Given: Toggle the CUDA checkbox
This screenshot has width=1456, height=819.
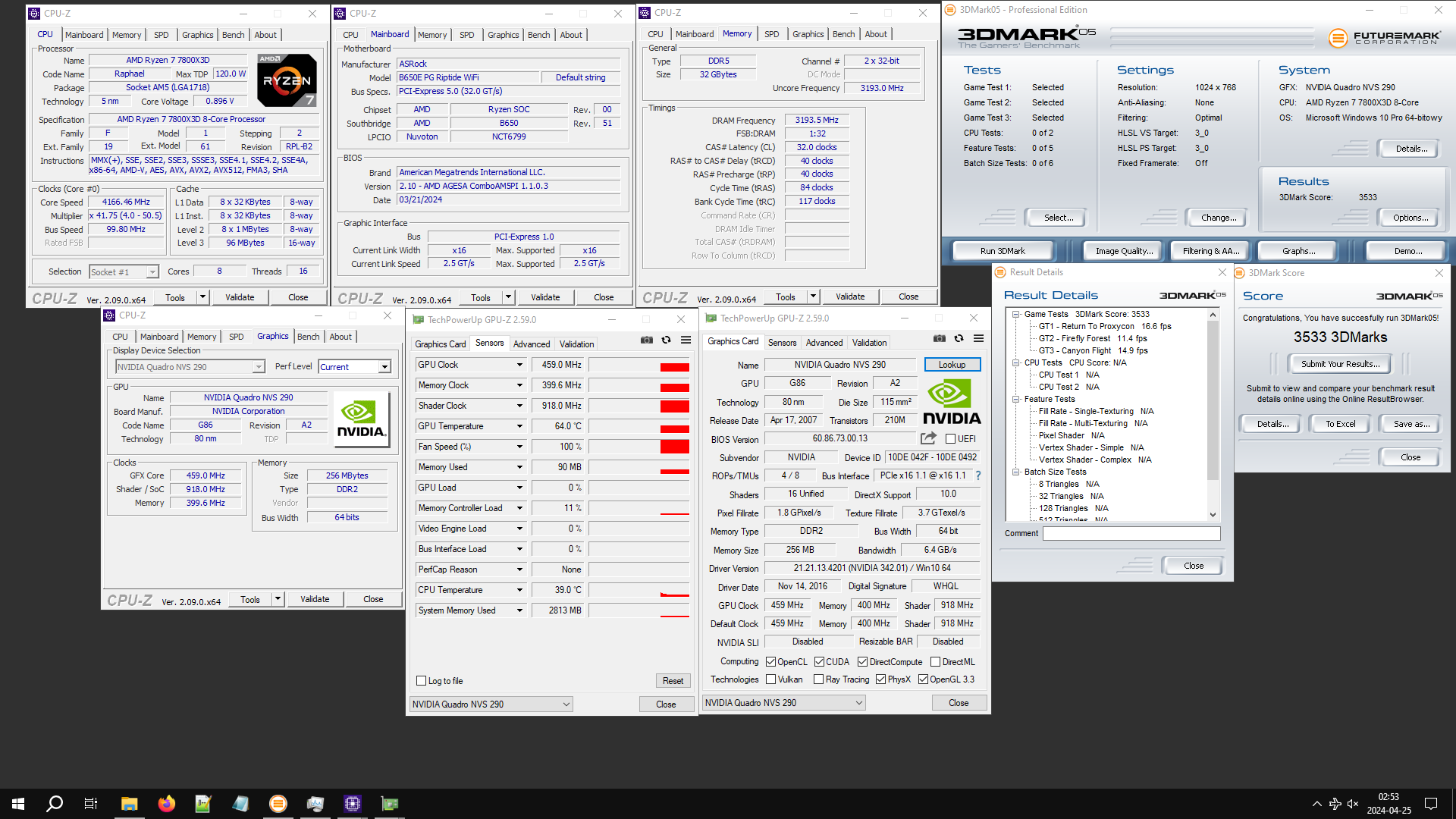Looking at the screenshot, I should pyautogui.click(x=819, y=662).
